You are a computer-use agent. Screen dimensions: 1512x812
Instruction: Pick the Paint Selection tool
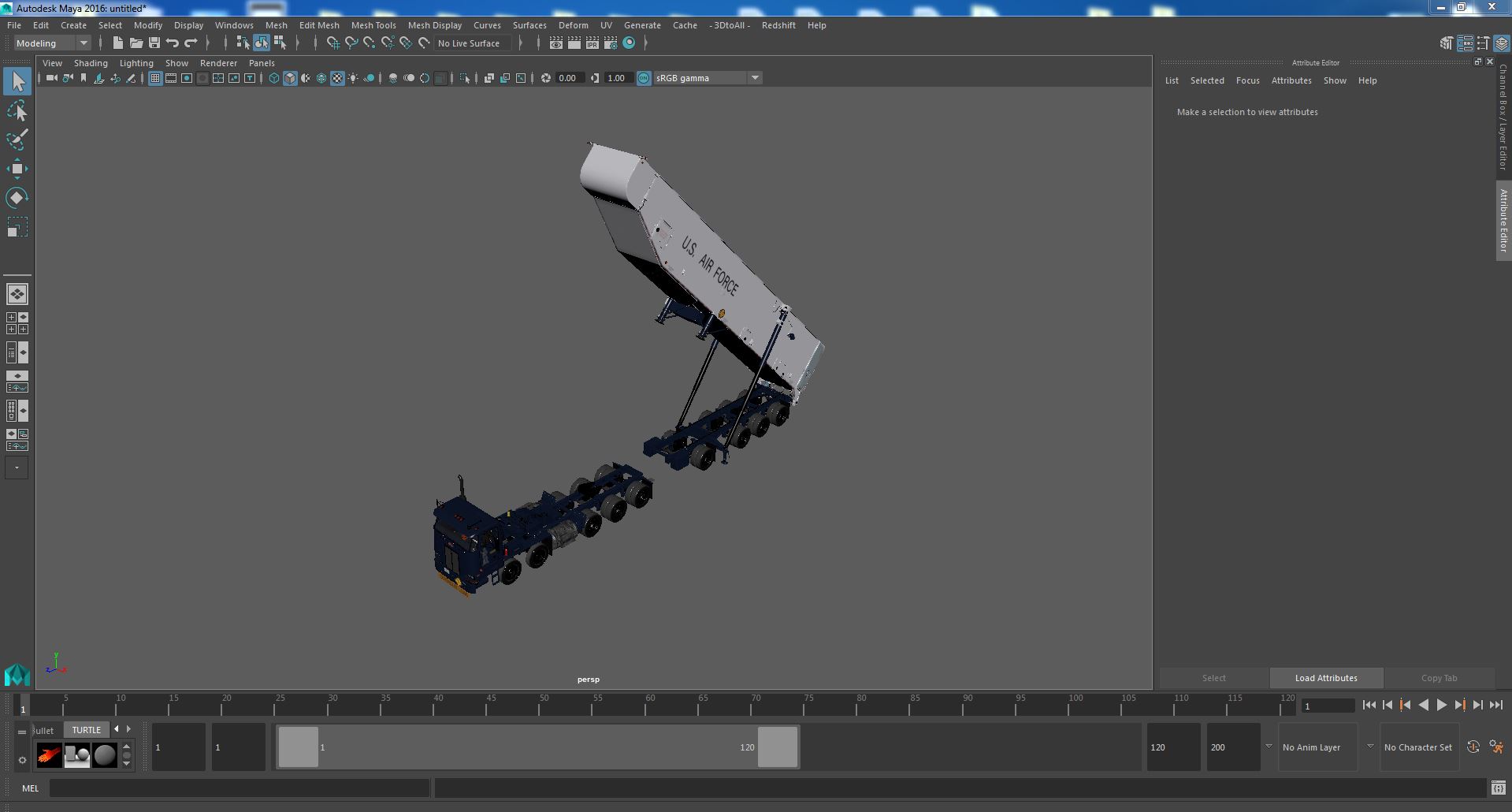coord(17,140)
